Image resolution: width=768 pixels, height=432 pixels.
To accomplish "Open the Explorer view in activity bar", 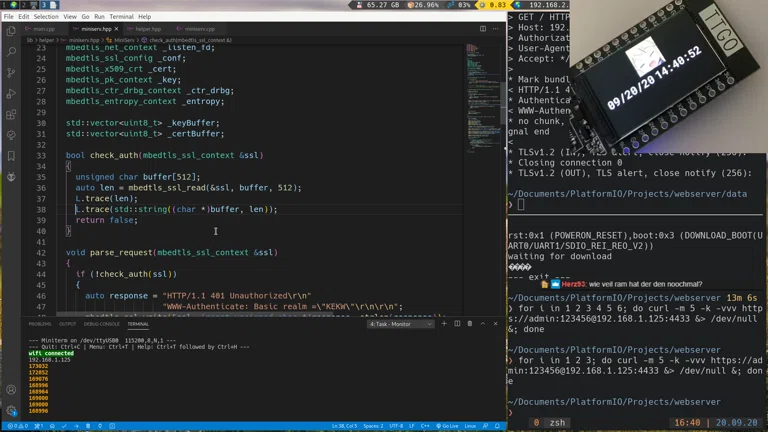I will (11, 31).
